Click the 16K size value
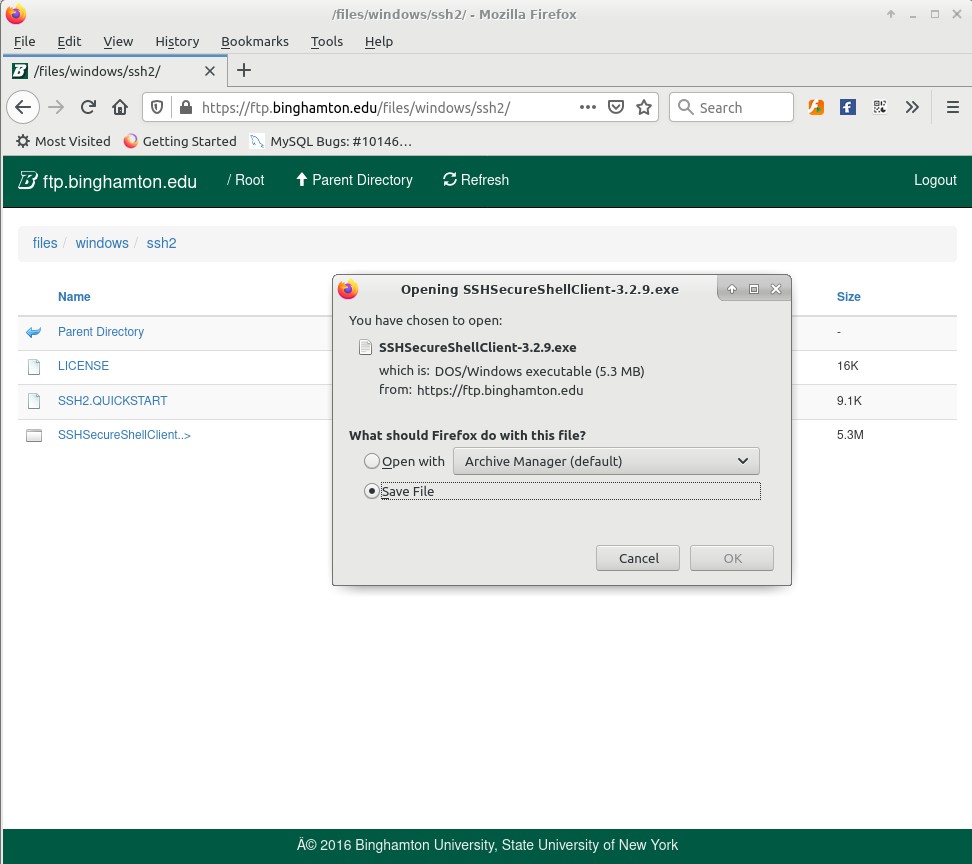The height and width of the screenshot is (864, 972). [x=847, y=366]
